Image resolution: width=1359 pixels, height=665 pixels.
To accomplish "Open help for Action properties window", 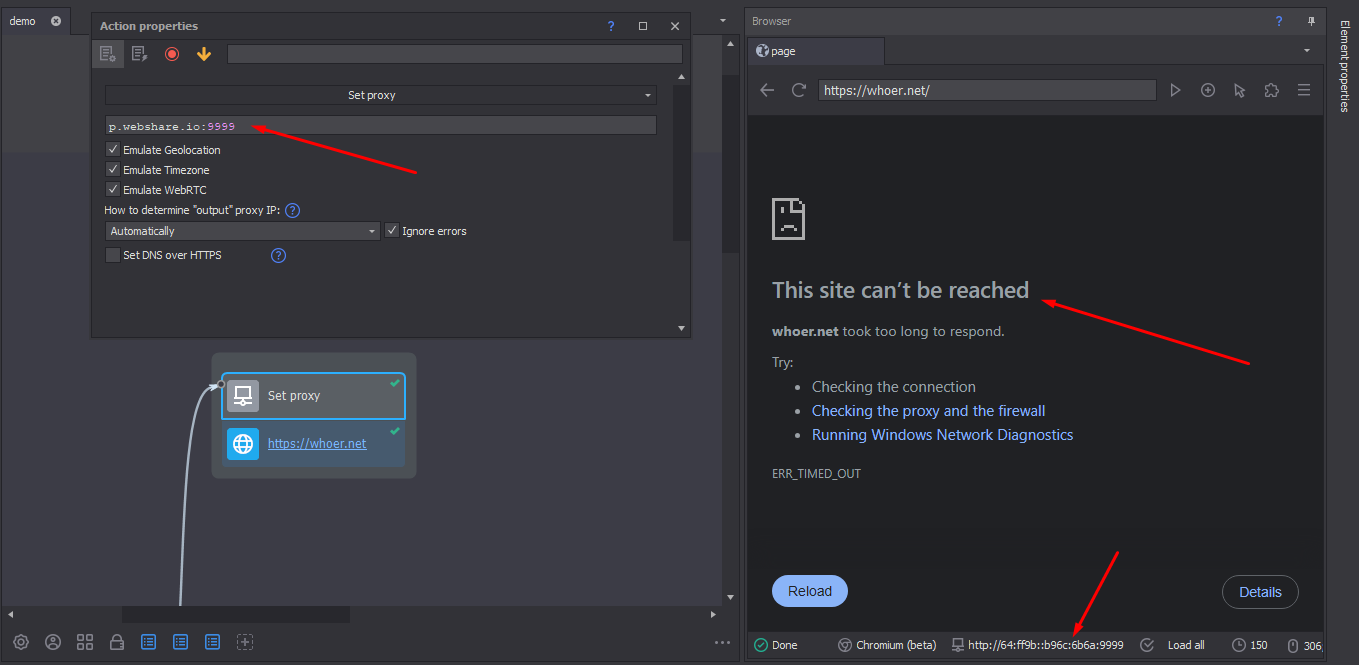I will (611, 26).
